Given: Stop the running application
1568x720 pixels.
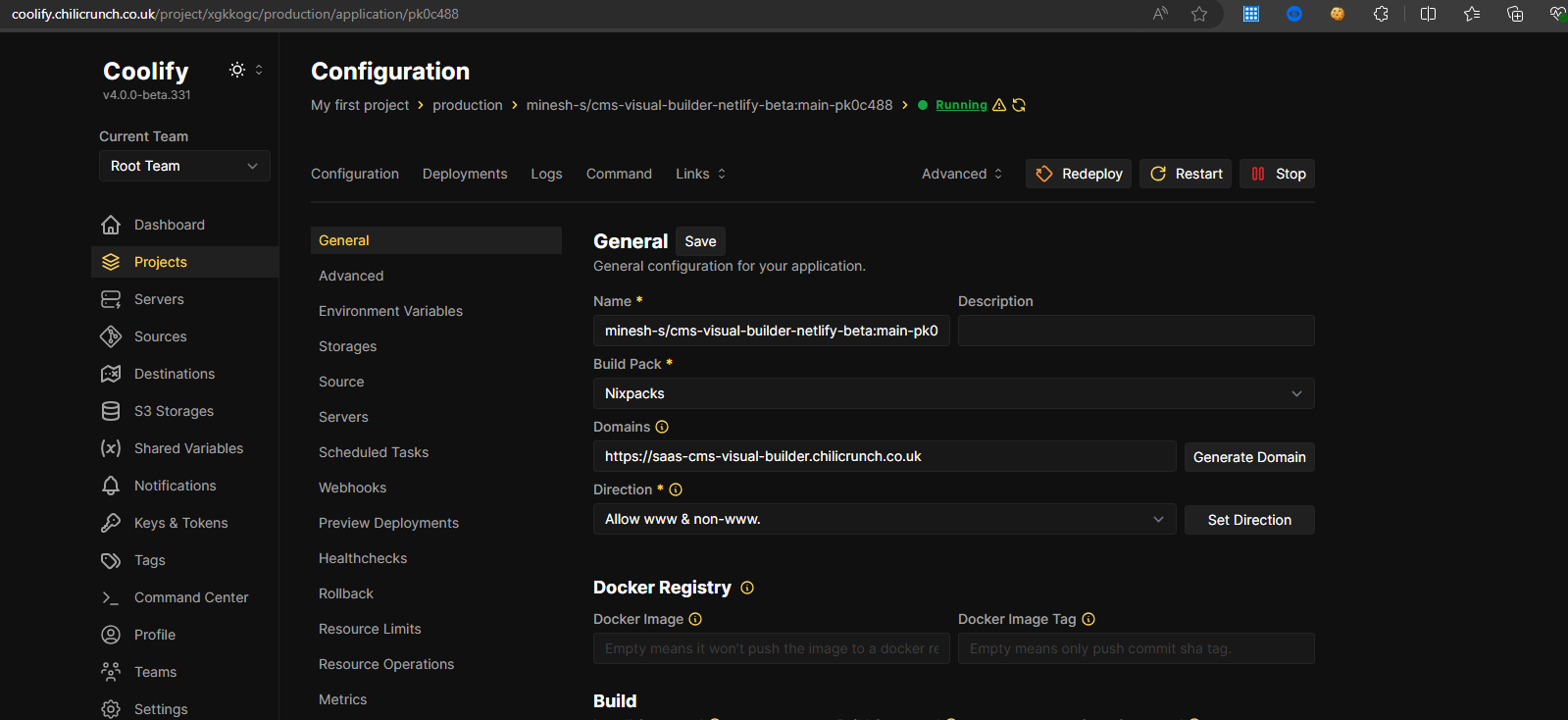Looking at the screenshot, I should coord(1278,174).
